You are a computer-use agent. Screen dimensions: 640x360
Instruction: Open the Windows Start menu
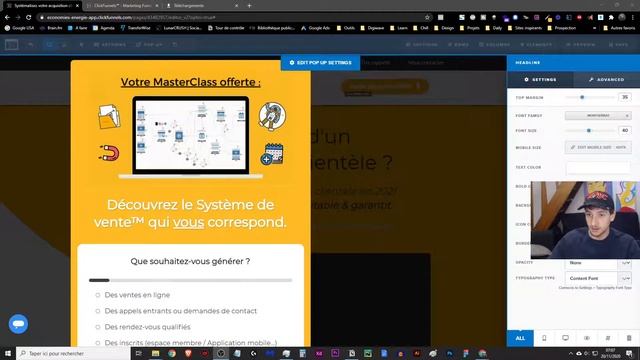8,353
